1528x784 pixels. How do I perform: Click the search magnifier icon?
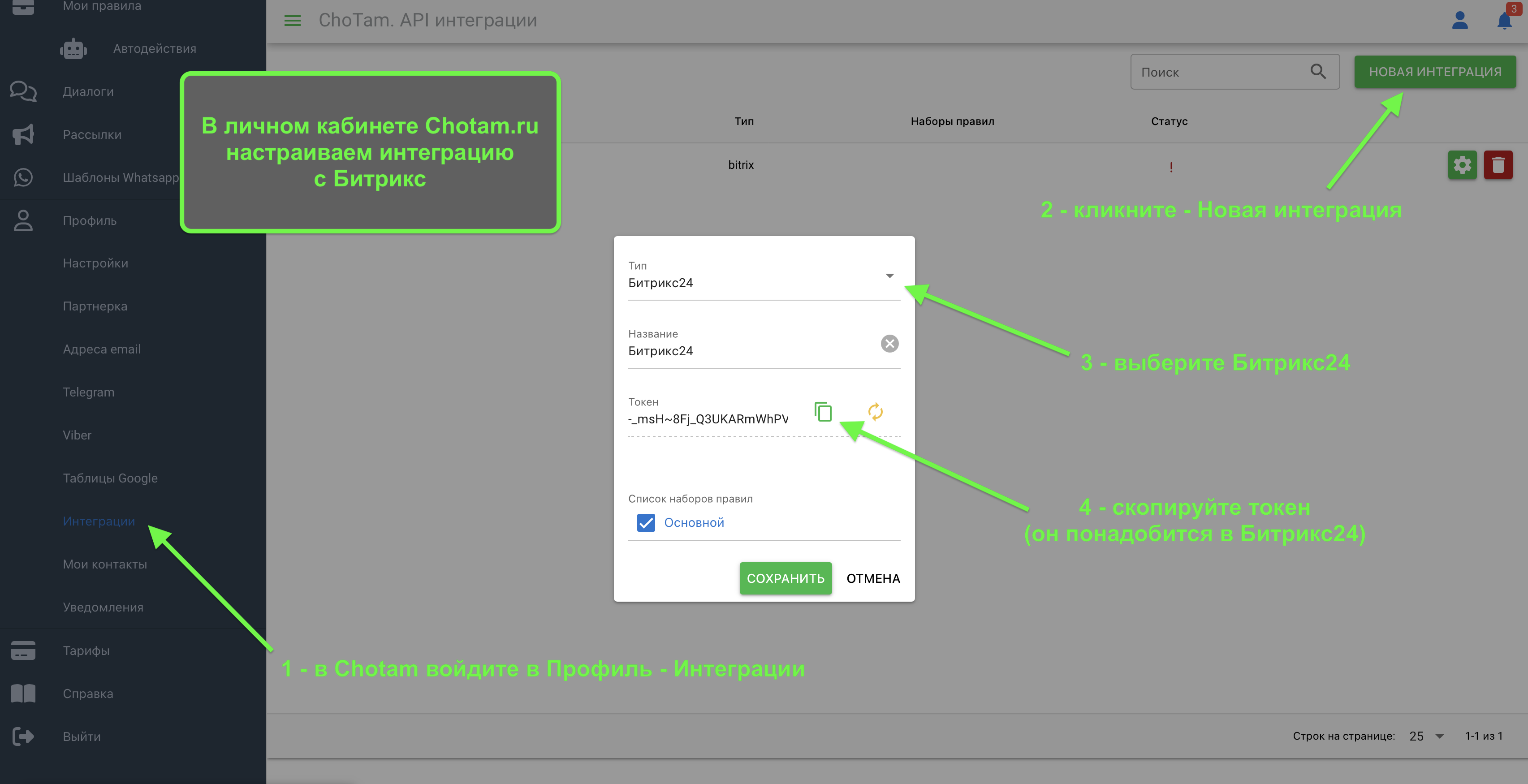[1318, 72]
